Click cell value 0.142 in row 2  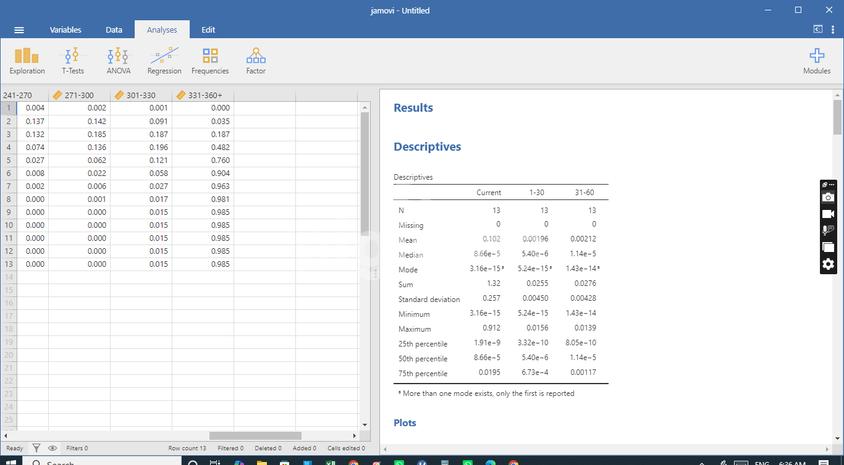tap(79, 122)
